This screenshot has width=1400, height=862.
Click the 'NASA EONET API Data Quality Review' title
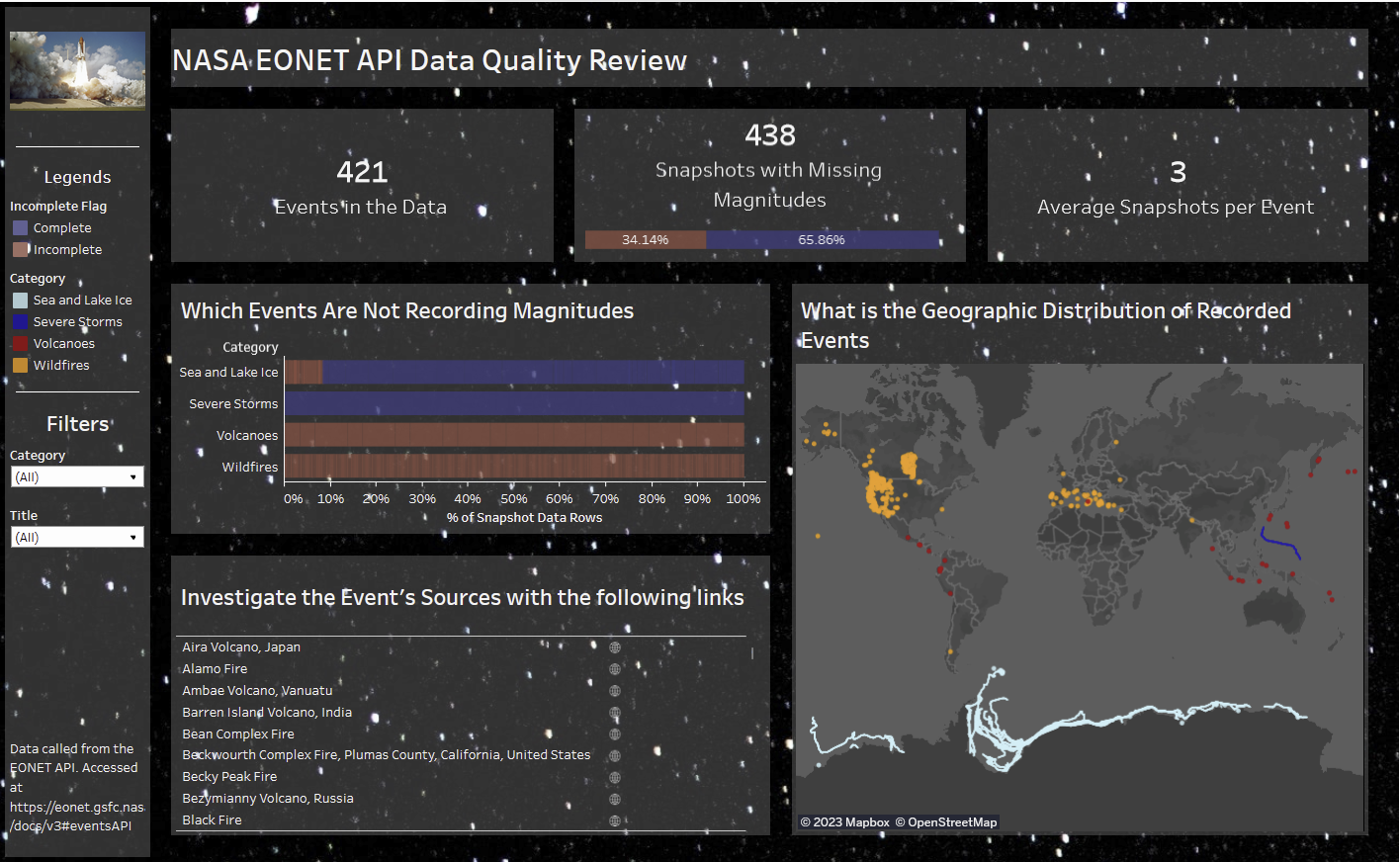(x=430, y=60)
